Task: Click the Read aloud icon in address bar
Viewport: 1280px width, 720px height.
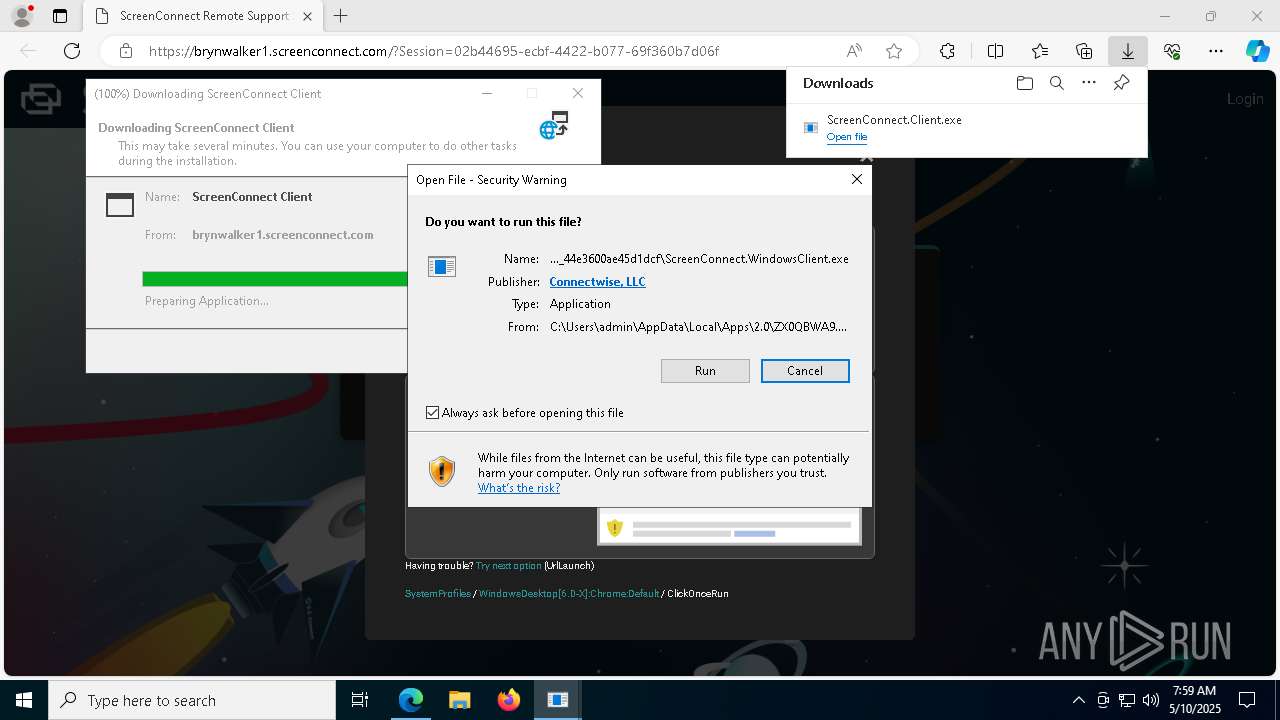Action: point(854,51)
